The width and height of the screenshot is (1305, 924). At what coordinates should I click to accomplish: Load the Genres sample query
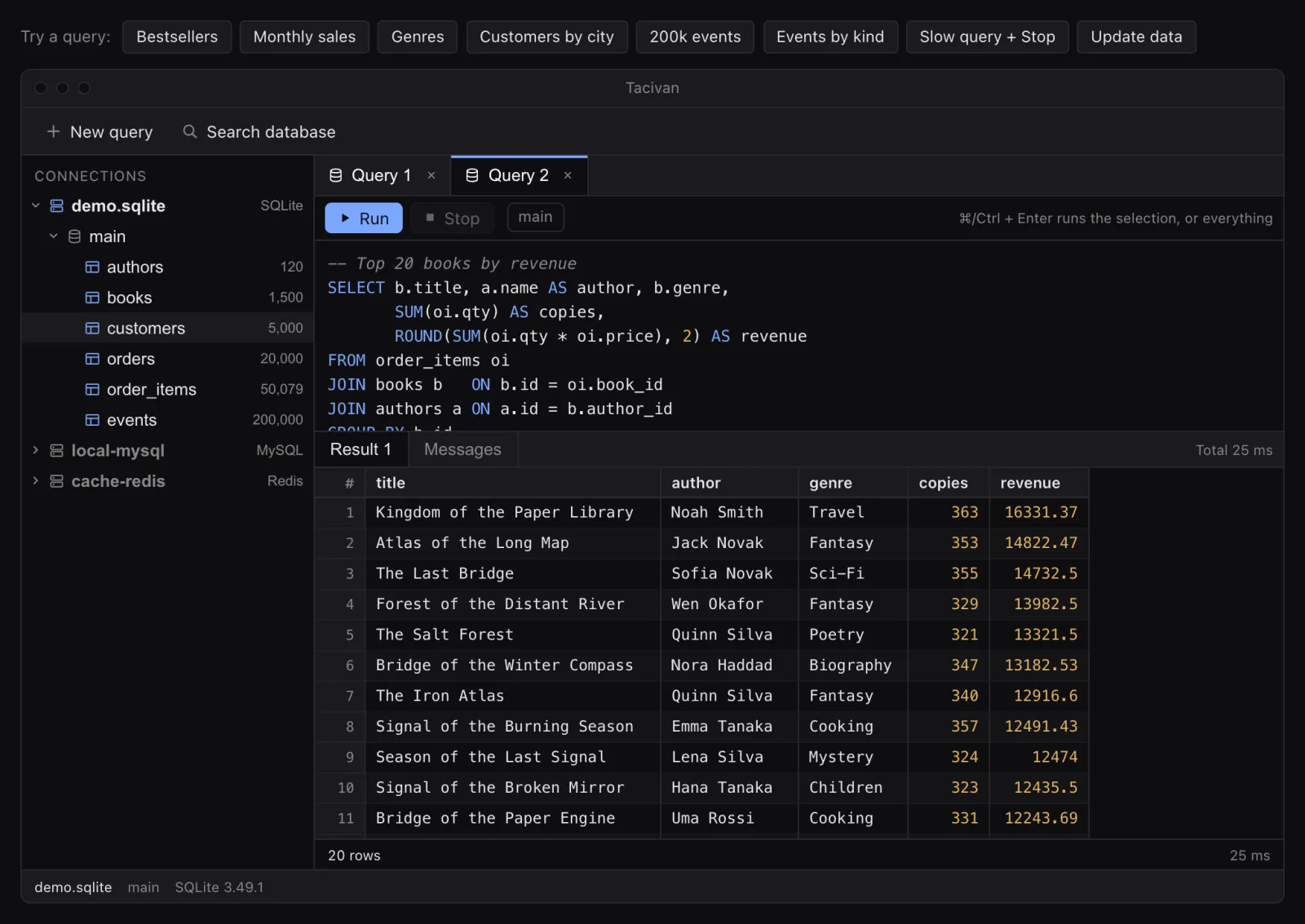418,37
